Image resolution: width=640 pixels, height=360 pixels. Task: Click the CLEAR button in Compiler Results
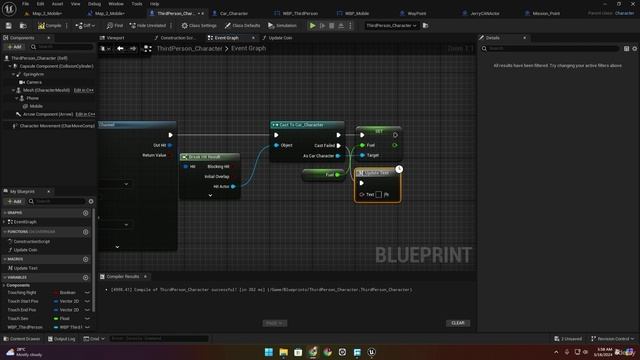pos(458,323)
